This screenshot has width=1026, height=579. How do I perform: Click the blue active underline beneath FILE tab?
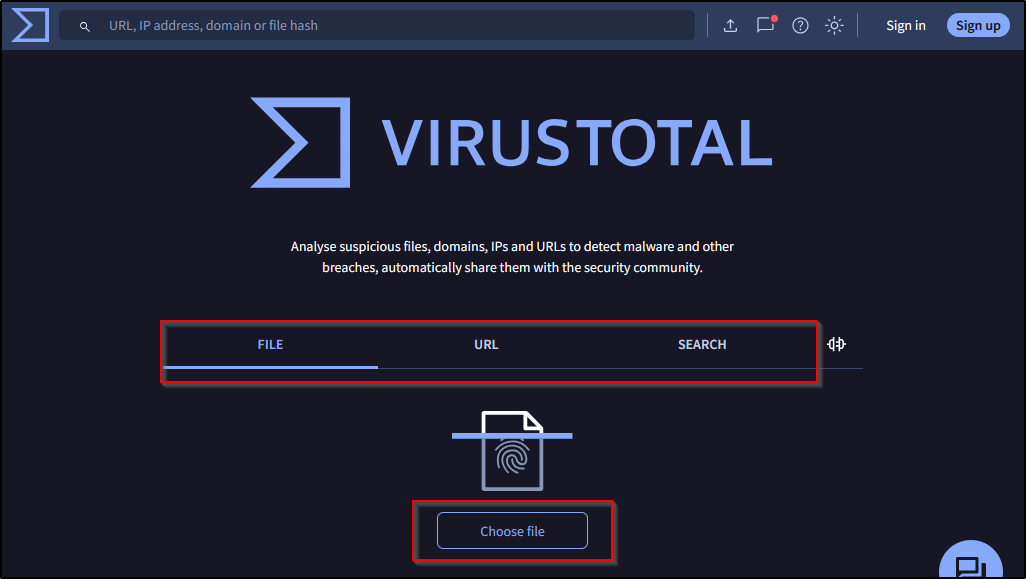pyautogui.click(x=270, y=367)
